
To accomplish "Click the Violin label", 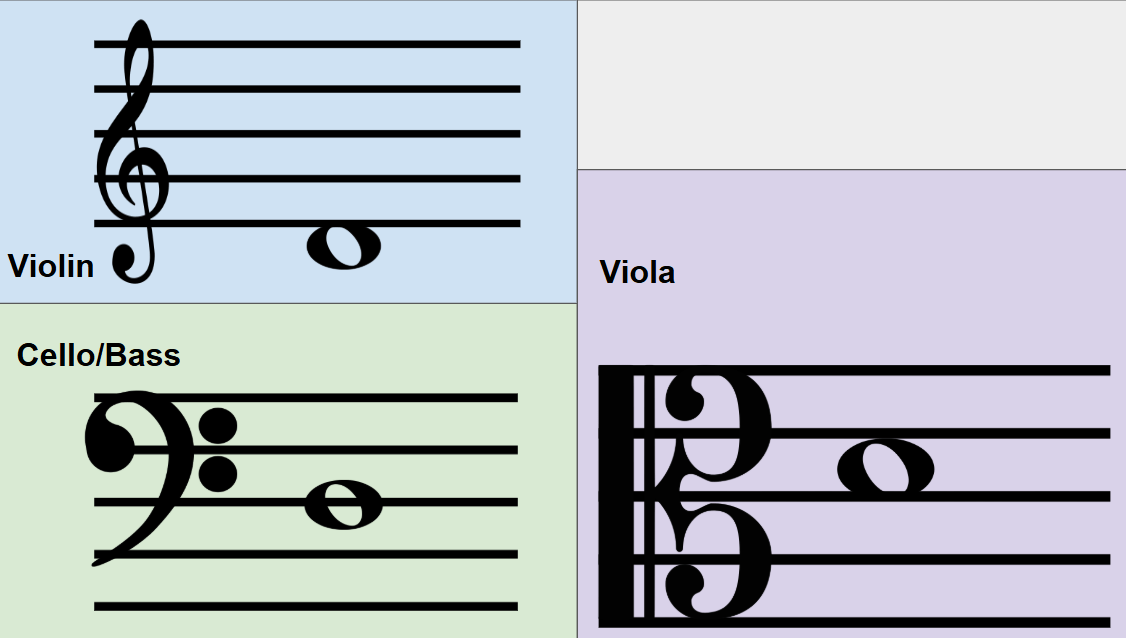I will tap(51, 267).
